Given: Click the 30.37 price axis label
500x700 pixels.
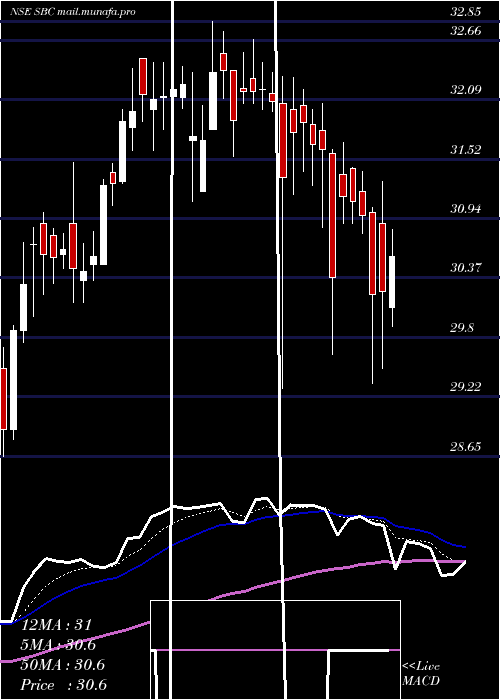Looking at the screenshot, I should click(466, 268).
